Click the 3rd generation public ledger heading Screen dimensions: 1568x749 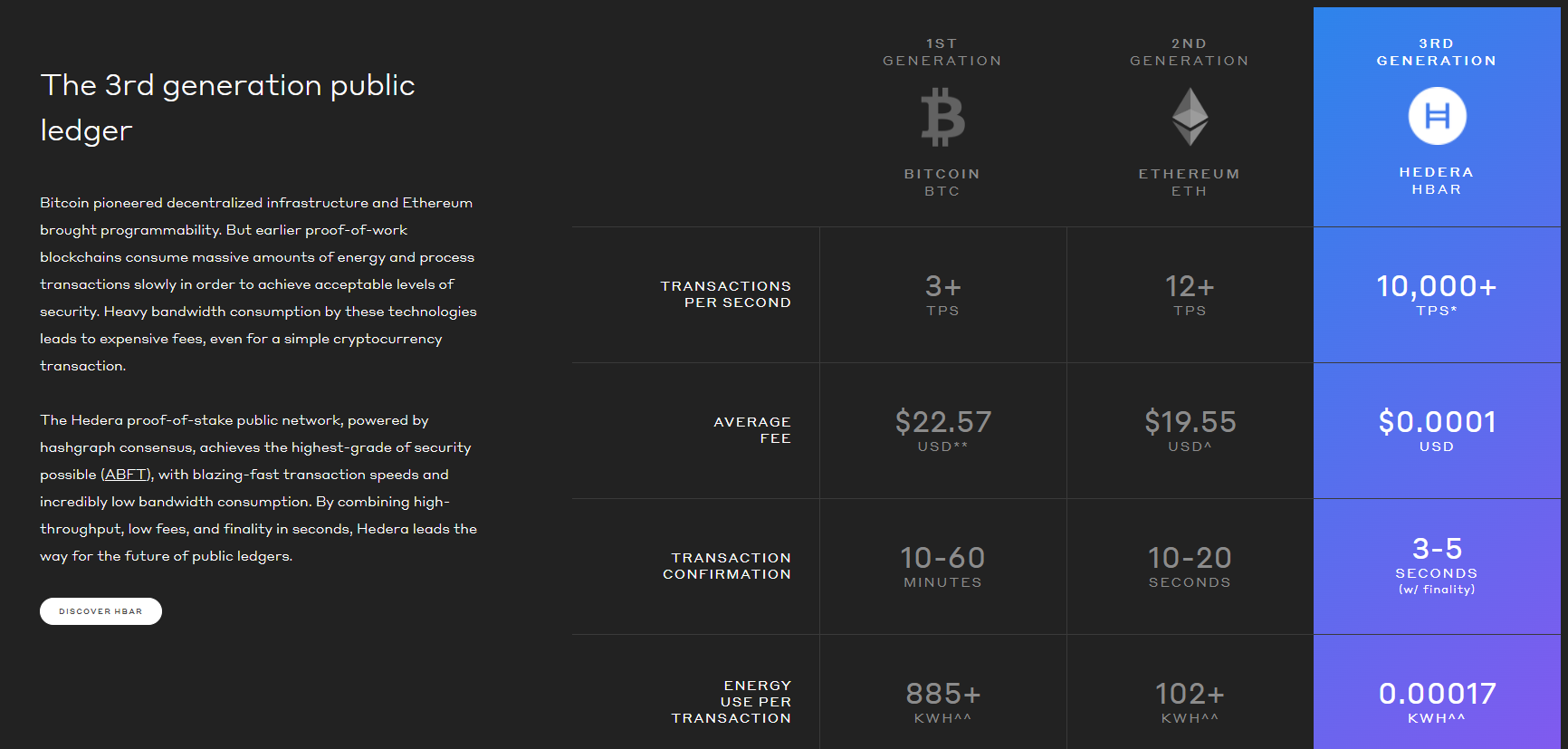pos(228,108)
